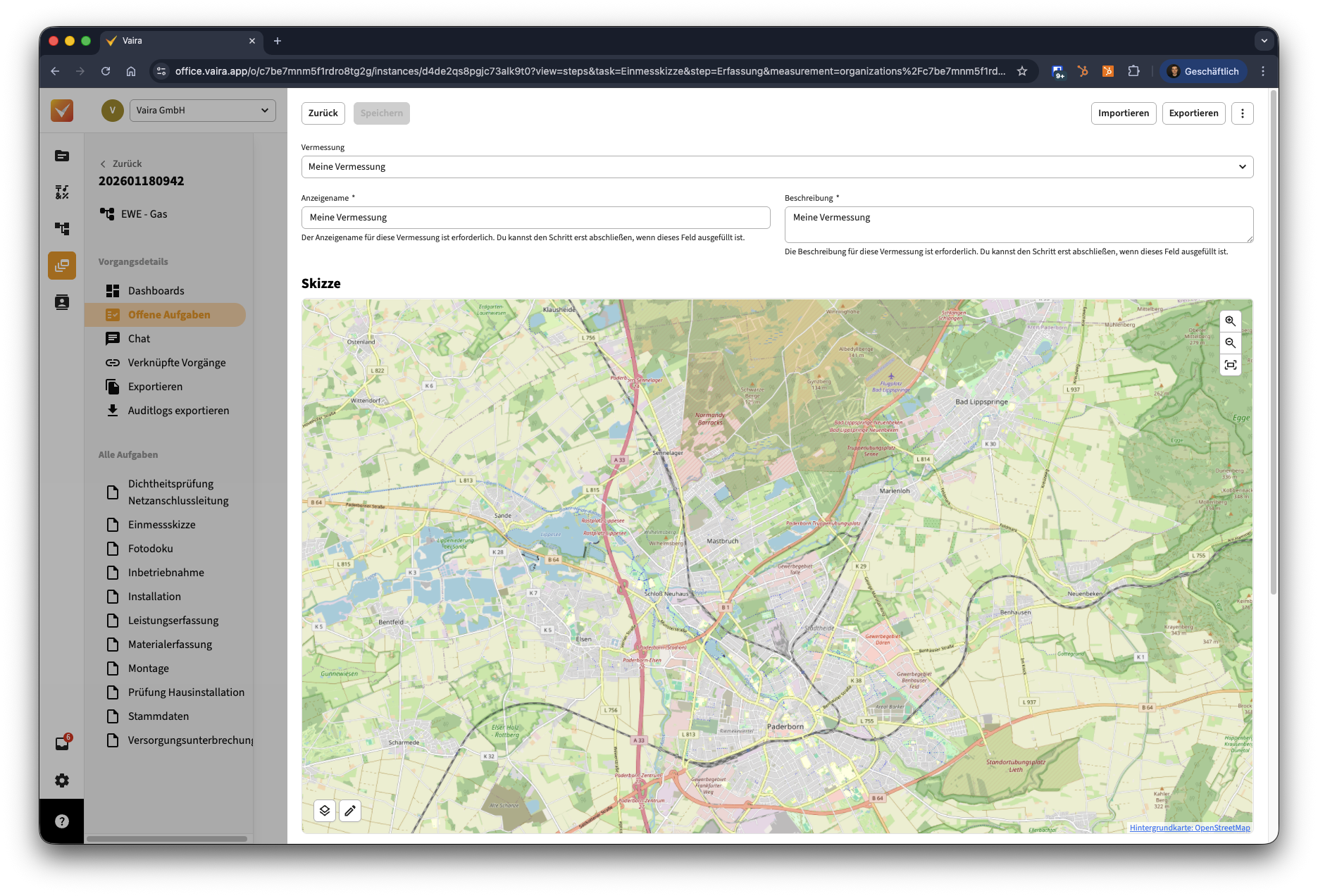Open the Geschäftlich browser profile menu
This screenshot has width=1318, height=896.
point(1203,71)
